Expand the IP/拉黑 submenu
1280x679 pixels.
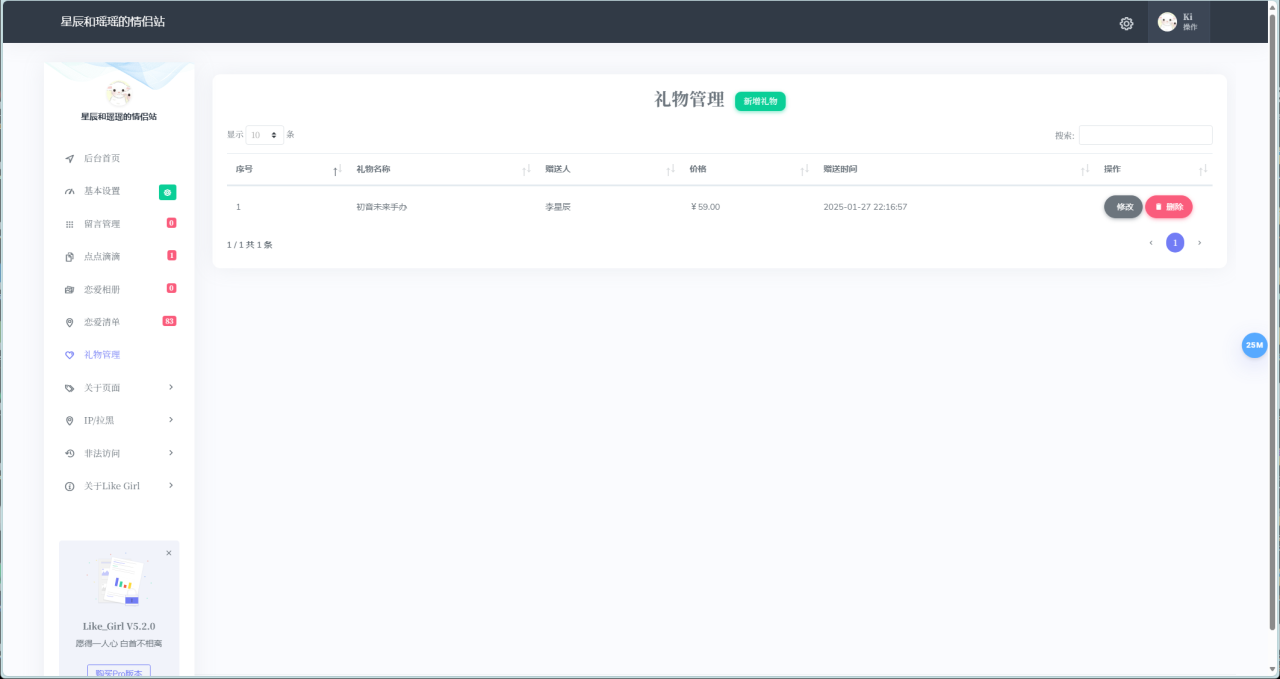point(171,420)
